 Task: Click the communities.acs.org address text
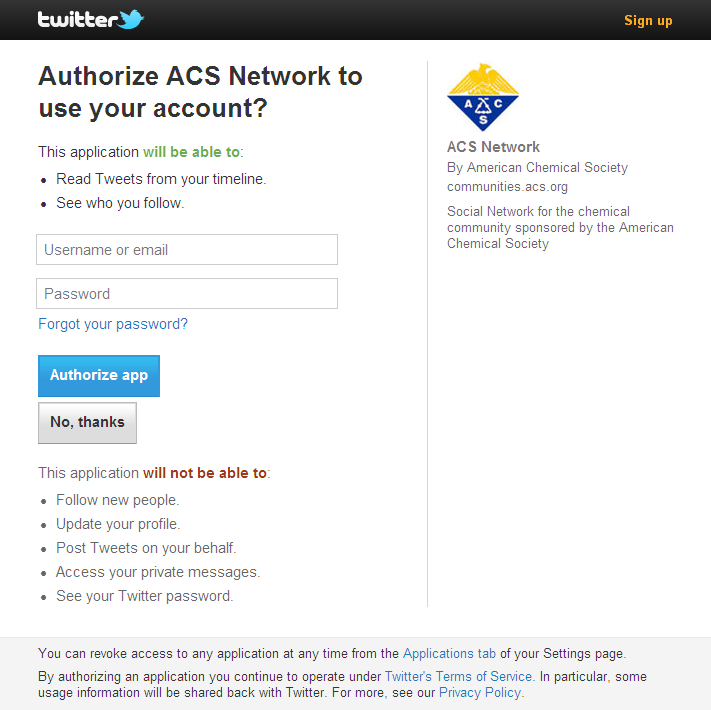click(507, 187)
